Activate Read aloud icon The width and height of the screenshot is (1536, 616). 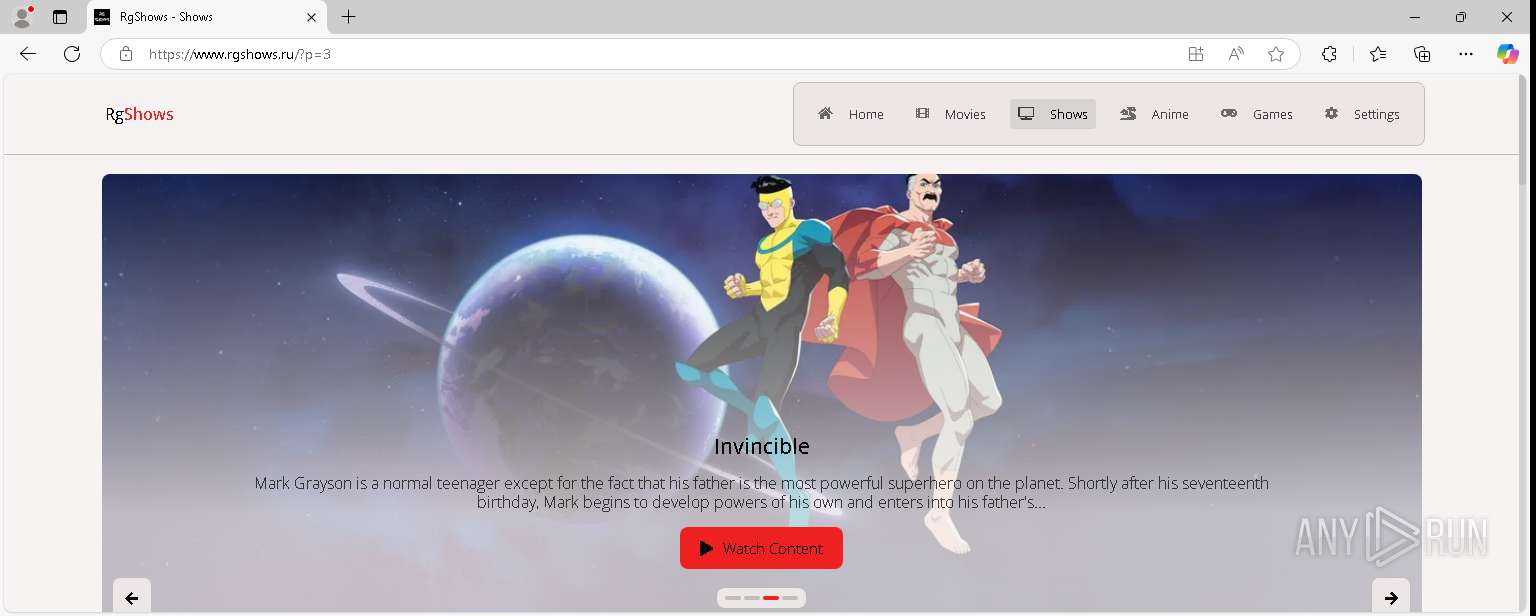click(x=1236, y=54)
